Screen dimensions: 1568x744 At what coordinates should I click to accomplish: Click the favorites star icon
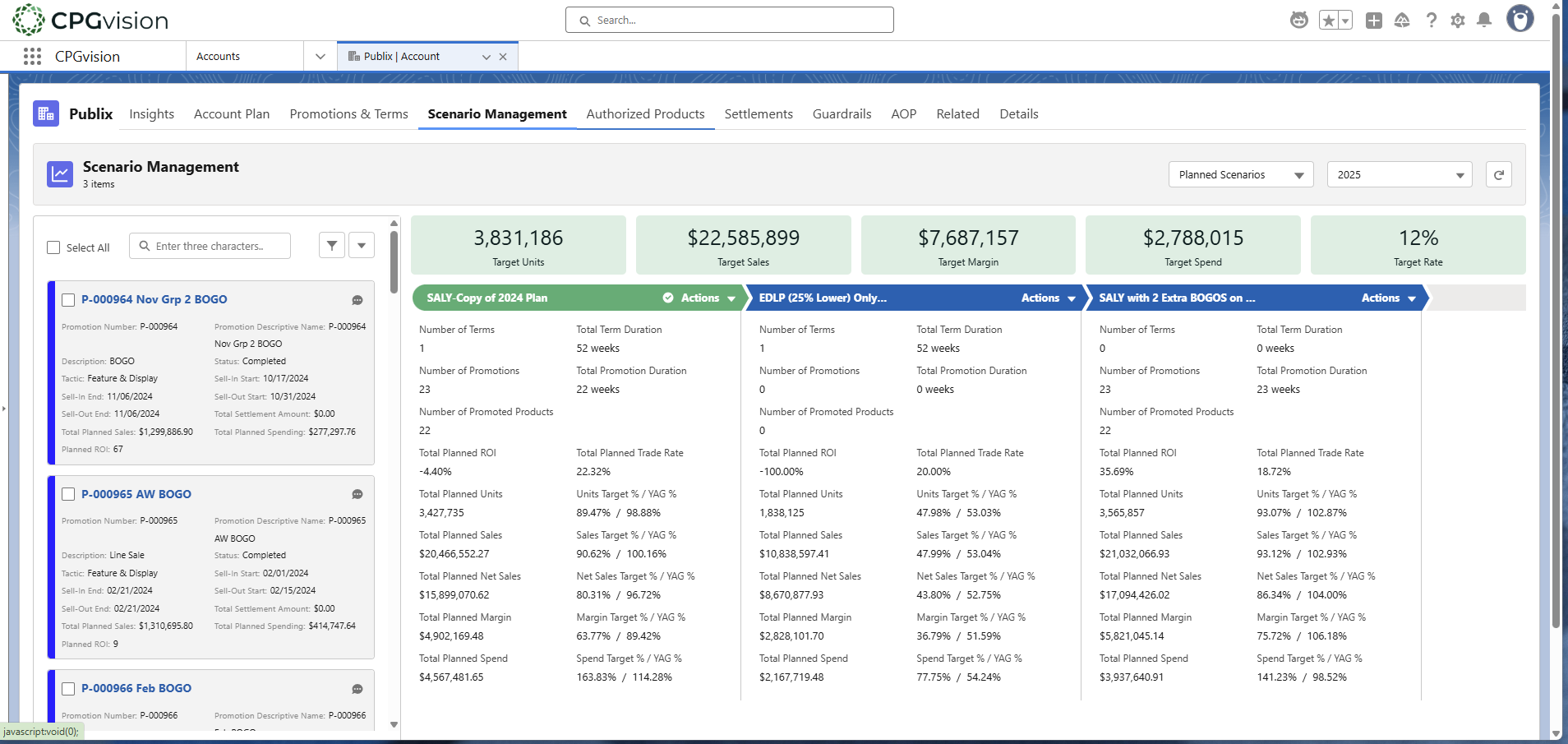point(1328,20)
